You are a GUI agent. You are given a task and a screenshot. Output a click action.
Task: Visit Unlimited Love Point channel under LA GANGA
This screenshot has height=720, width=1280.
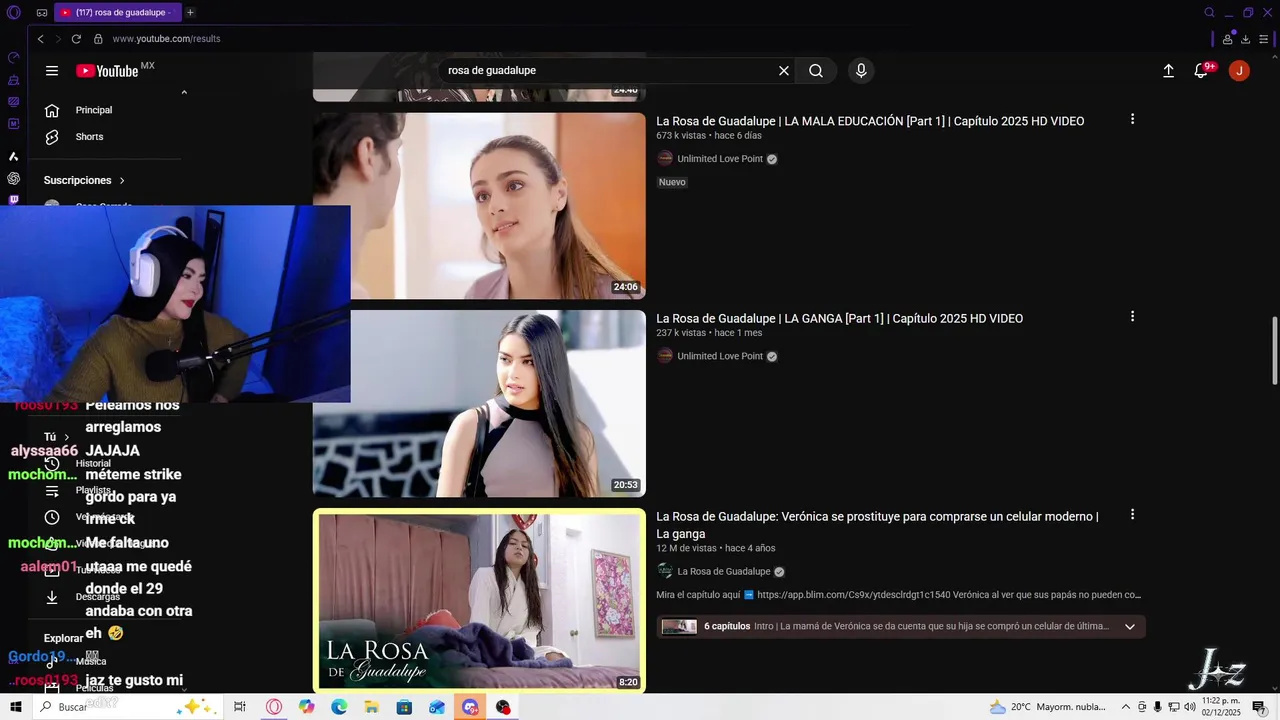(720, 356)
